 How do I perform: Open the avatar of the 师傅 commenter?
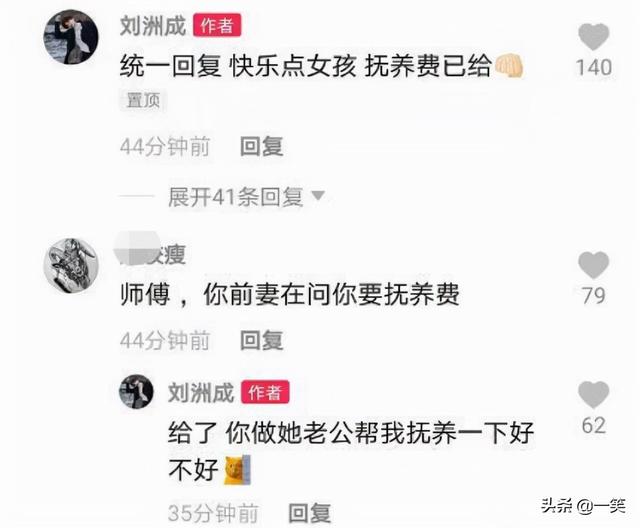point(71,266)
